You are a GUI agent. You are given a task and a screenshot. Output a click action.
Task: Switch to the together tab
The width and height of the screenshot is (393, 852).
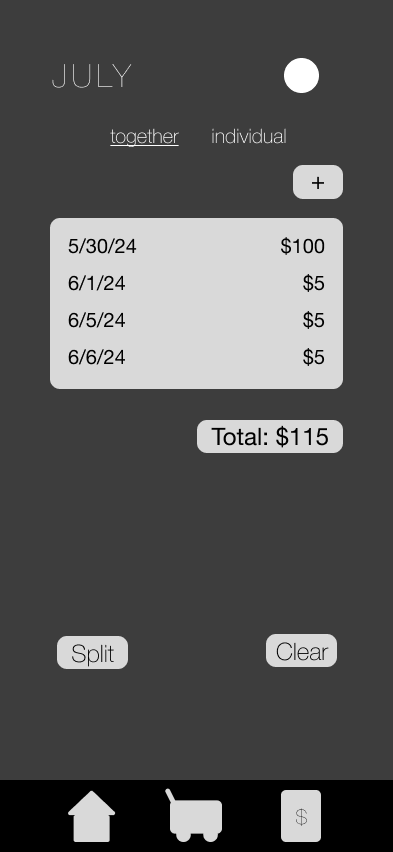coord(144,136)
